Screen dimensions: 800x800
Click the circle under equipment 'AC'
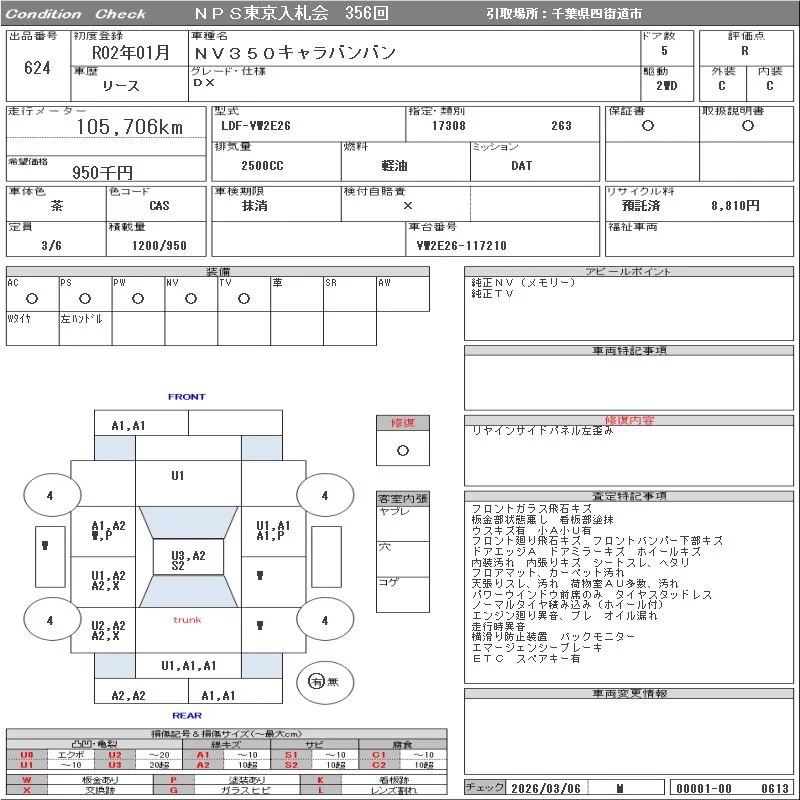(x=32, y=298)
